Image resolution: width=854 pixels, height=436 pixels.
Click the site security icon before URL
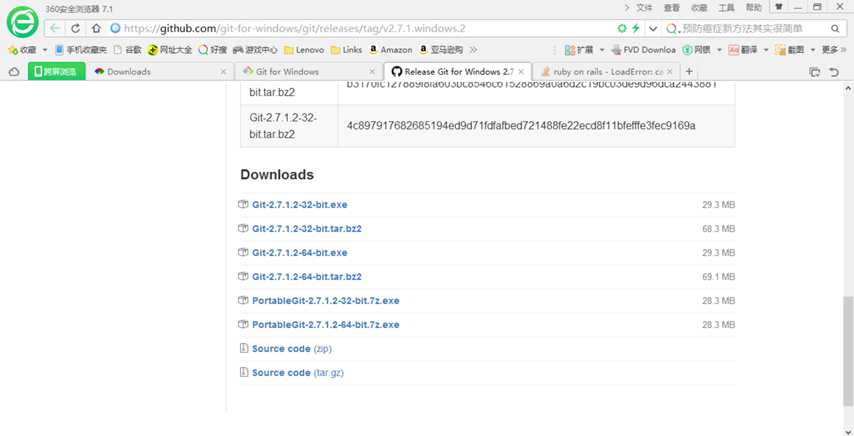(x=114, y=28)
